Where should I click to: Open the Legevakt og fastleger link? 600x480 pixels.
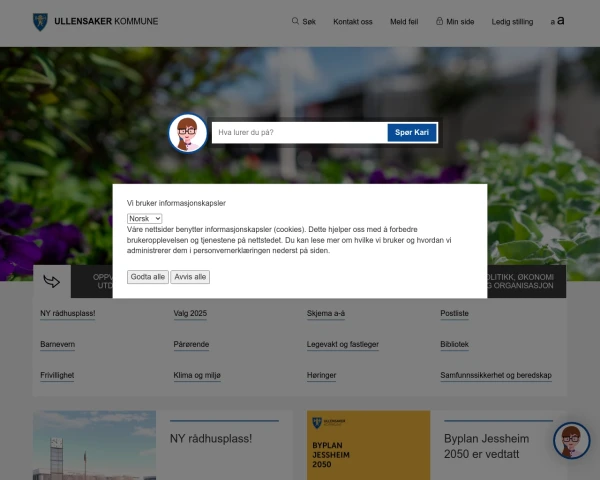point(343,344)
